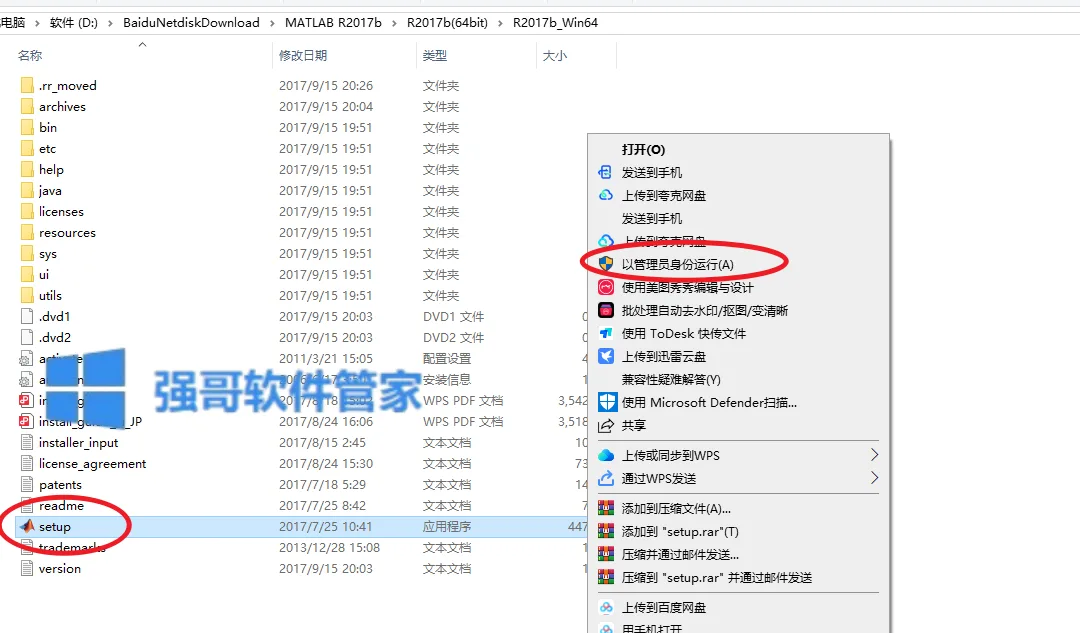Open the breadcrumb chevron after R2017b(64bit)
The width and height of the screenshot is (1080, 633).
[x=500, y=23]
